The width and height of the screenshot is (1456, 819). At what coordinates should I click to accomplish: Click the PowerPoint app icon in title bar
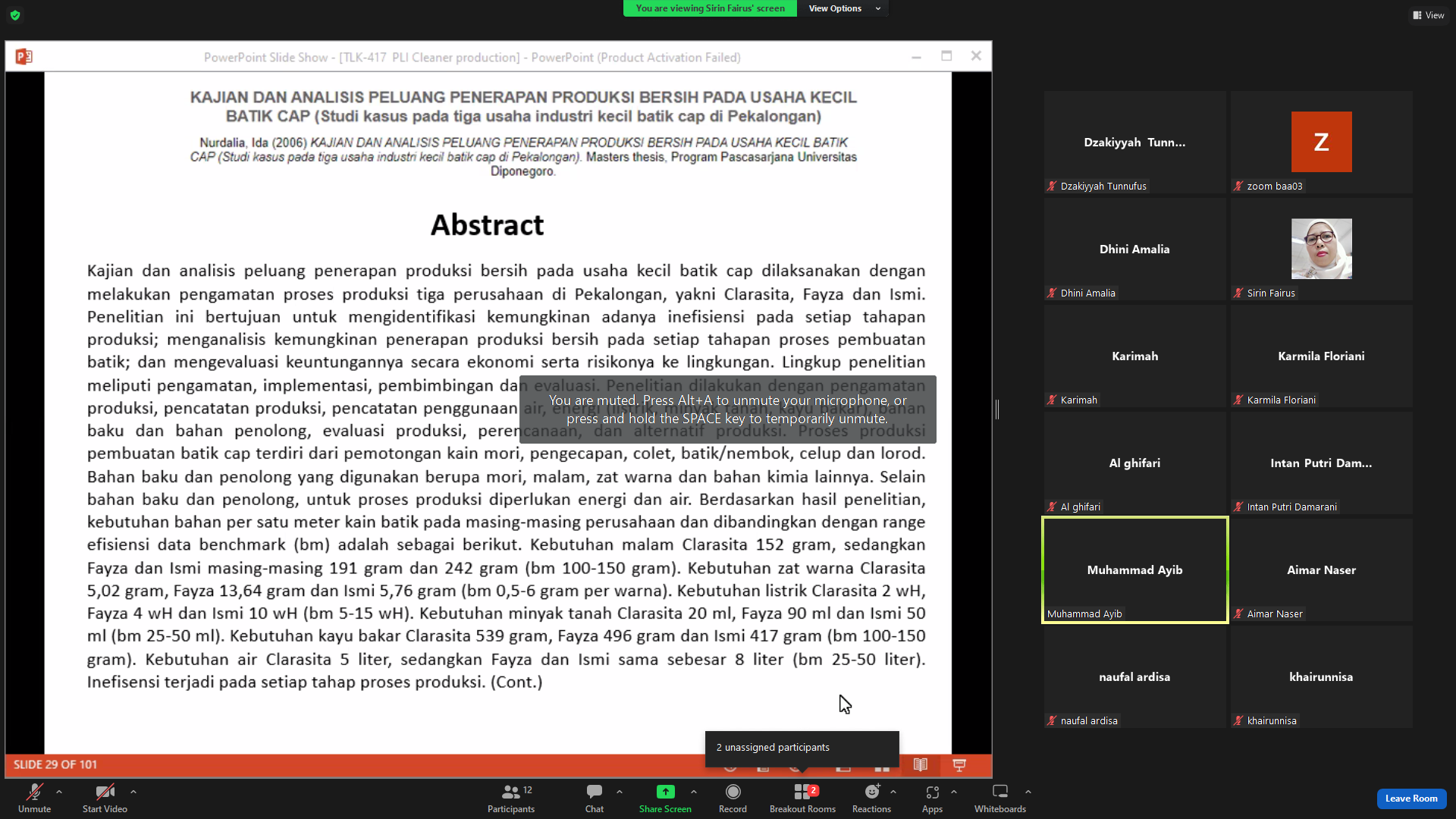[24, 57]
